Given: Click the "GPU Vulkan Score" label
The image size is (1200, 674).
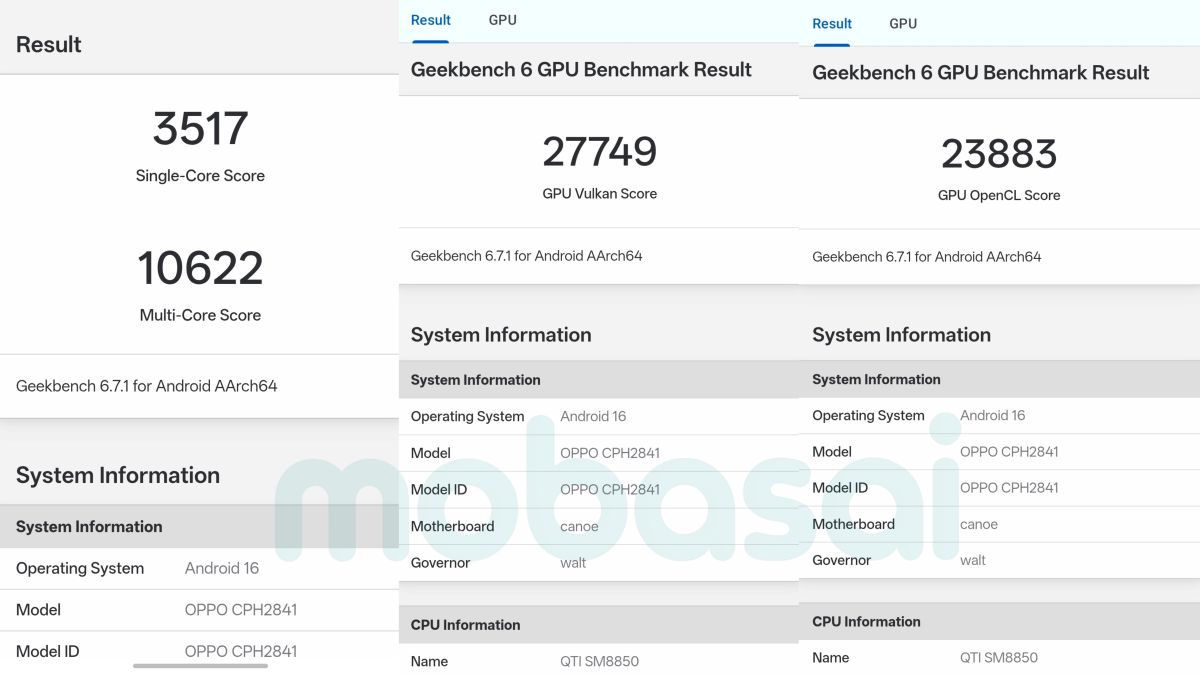Looking at the screenshot, I should pos(600,194).
